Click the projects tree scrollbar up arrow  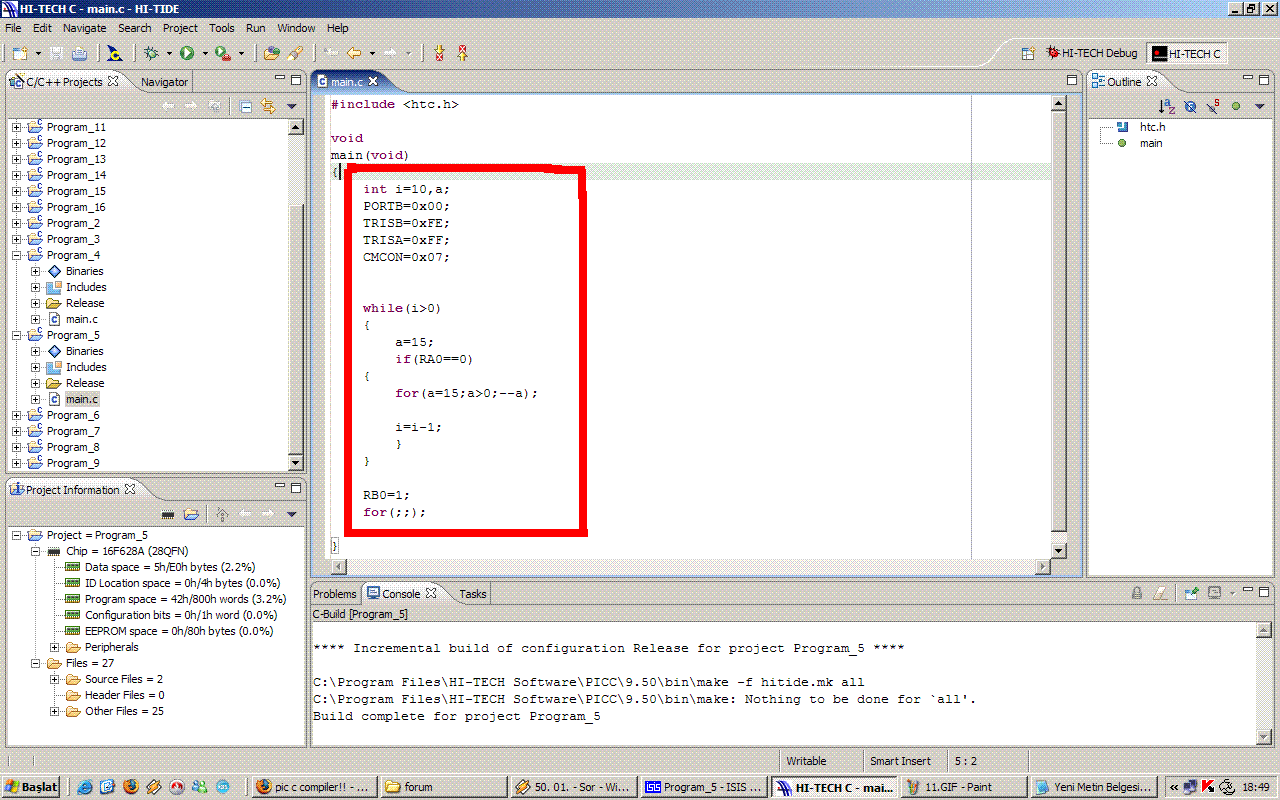point(295,127)
